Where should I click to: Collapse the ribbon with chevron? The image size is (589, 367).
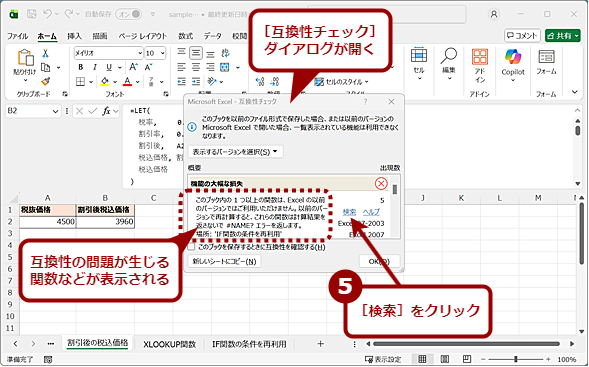tap(575, 92)
